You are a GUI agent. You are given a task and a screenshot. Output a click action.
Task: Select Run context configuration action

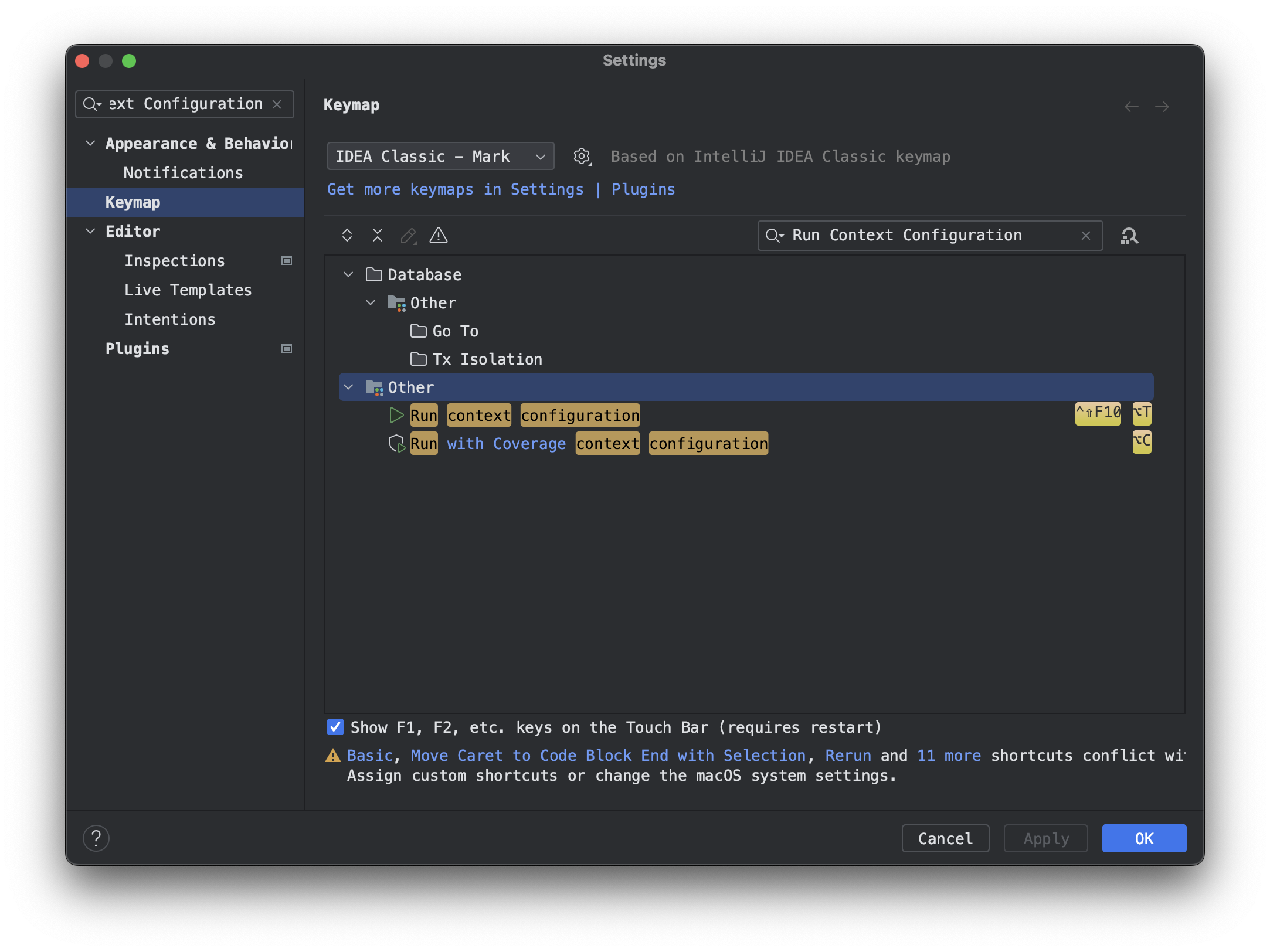click(x=524, y=416)
